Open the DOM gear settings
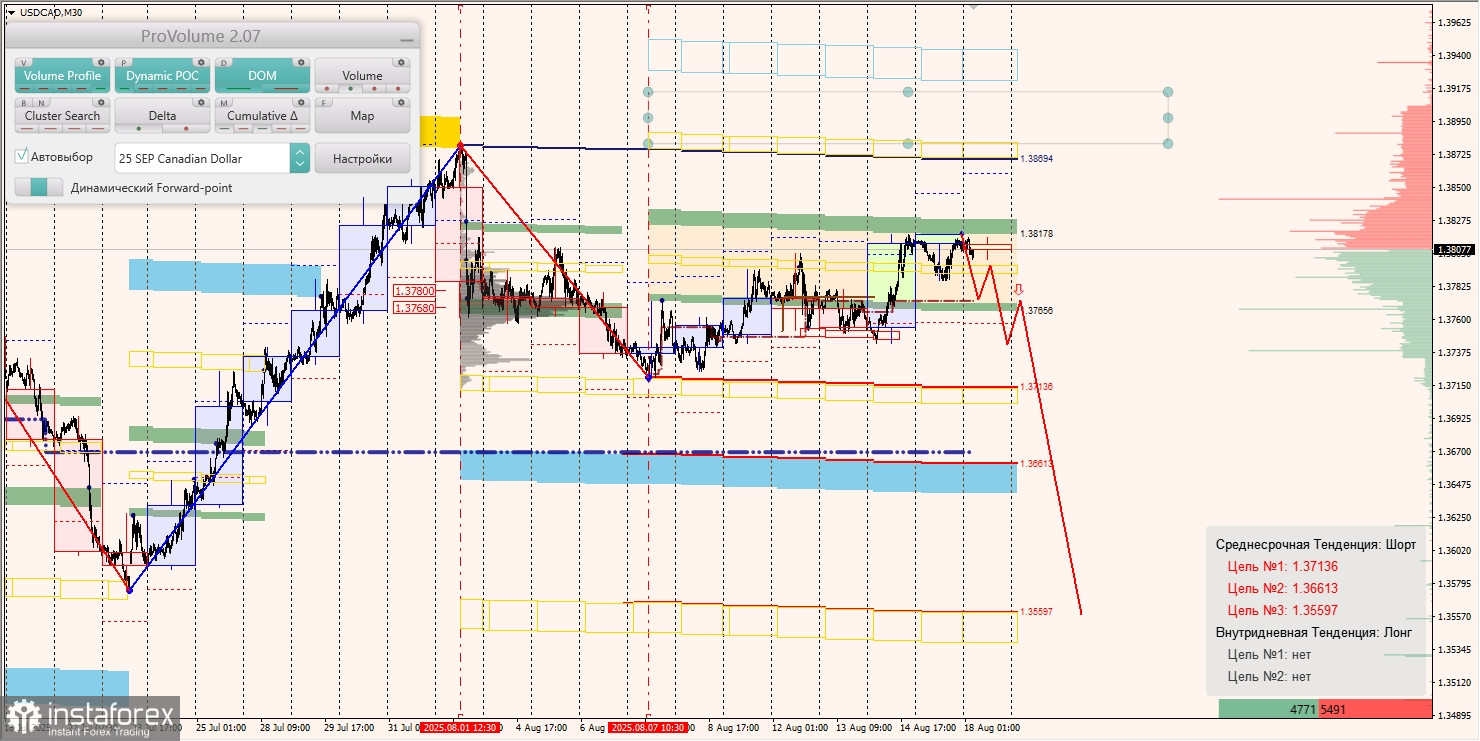 click(301, 62)
